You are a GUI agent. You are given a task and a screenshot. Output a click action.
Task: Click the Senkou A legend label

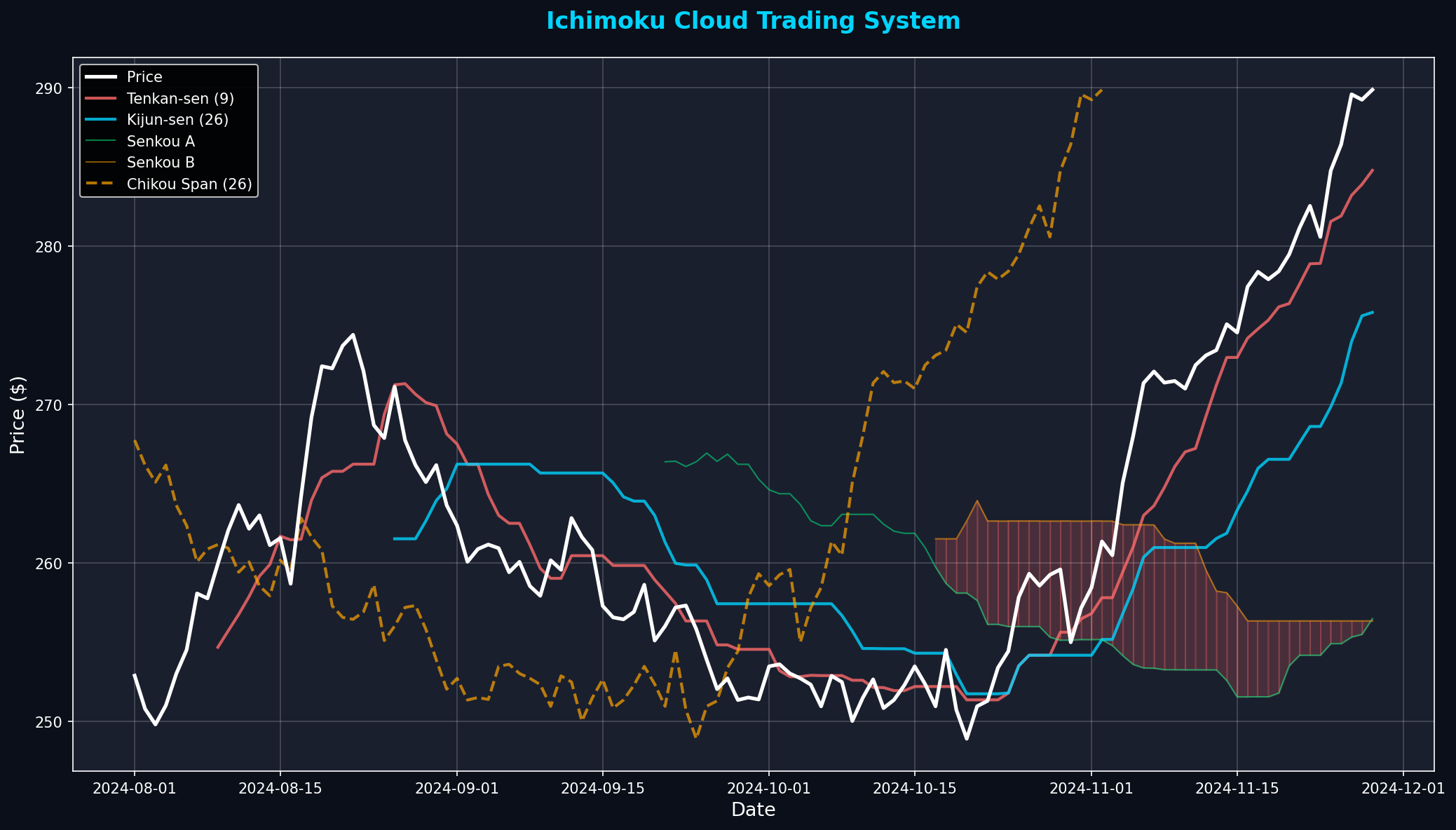point(160,142)
